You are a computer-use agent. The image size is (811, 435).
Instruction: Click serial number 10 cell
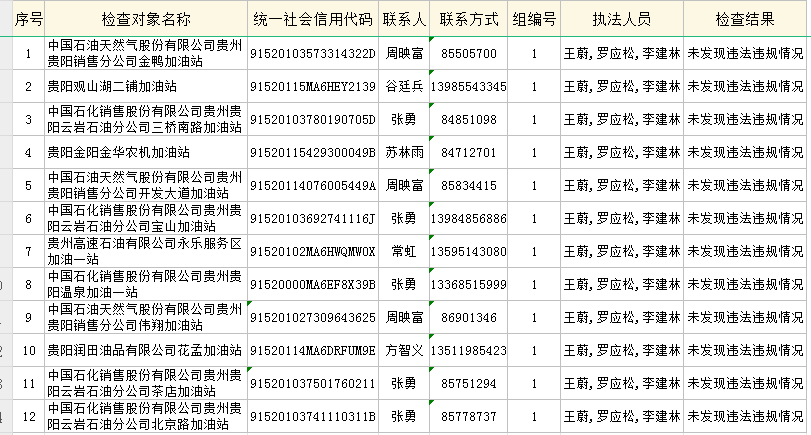pos(28,351)
